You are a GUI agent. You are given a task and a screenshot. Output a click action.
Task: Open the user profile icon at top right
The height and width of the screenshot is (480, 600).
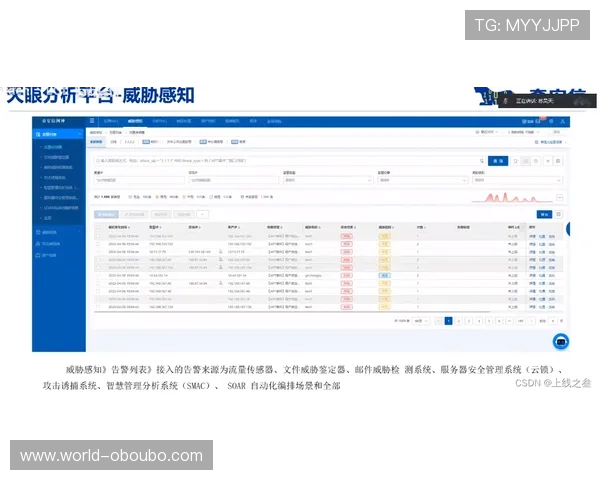click(562, 121)
